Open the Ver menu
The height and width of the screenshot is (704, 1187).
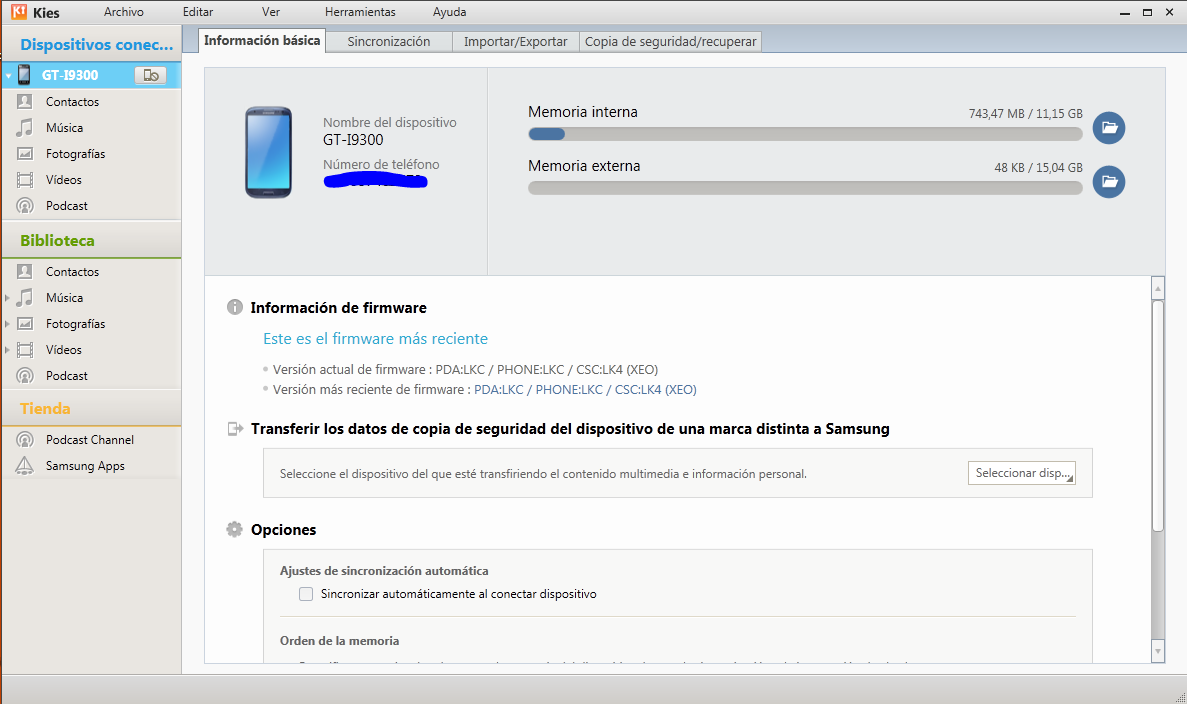pyautogui.click(x=271, y=12)
